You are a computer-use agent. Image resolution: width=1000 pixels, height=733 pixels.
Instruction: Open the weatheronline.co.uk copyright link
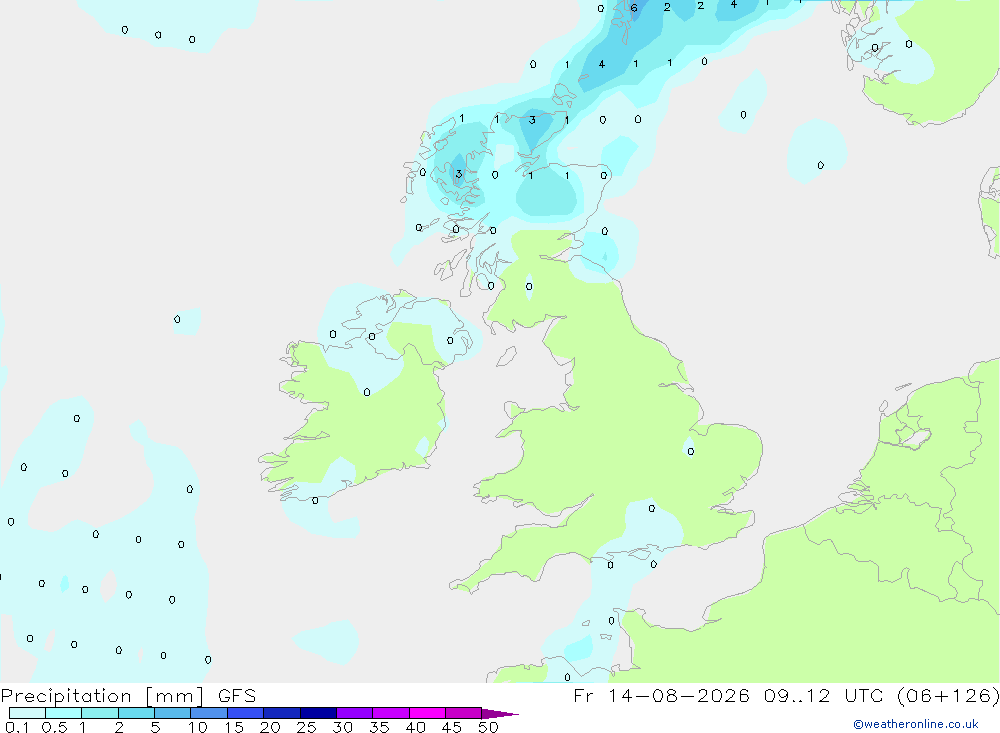pyautogui.click(x=916, y=724)
